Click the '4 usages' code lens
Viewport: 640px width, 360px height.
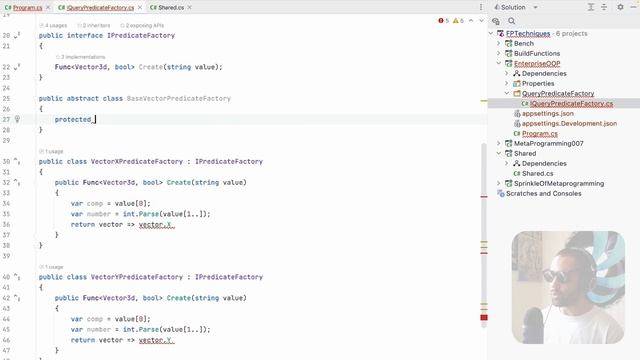(x=53, y=25)
